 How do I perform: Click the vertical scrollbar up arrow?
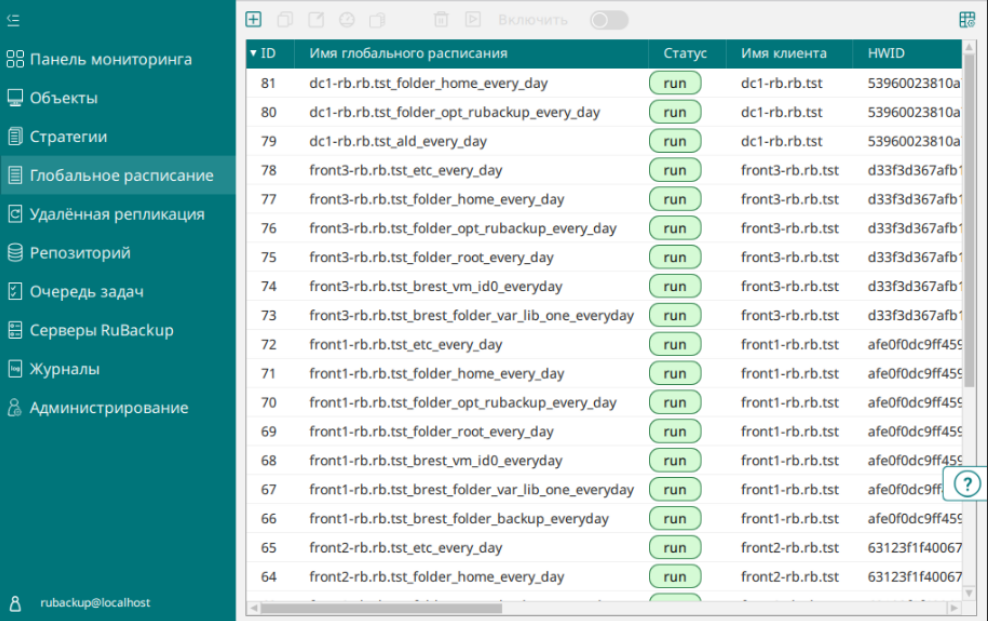click(x=969, y=47)
